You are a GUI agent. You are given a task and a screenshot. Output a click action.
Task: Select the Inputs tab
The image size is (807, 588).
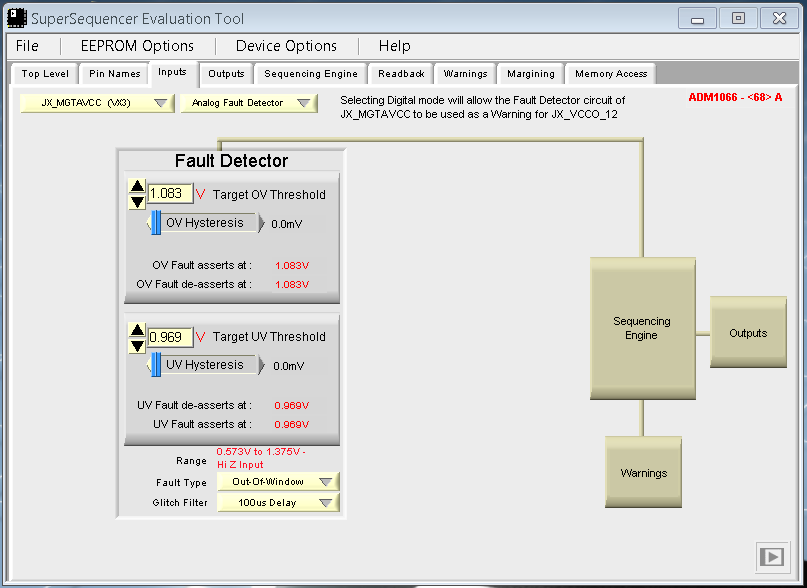point(172,72)
